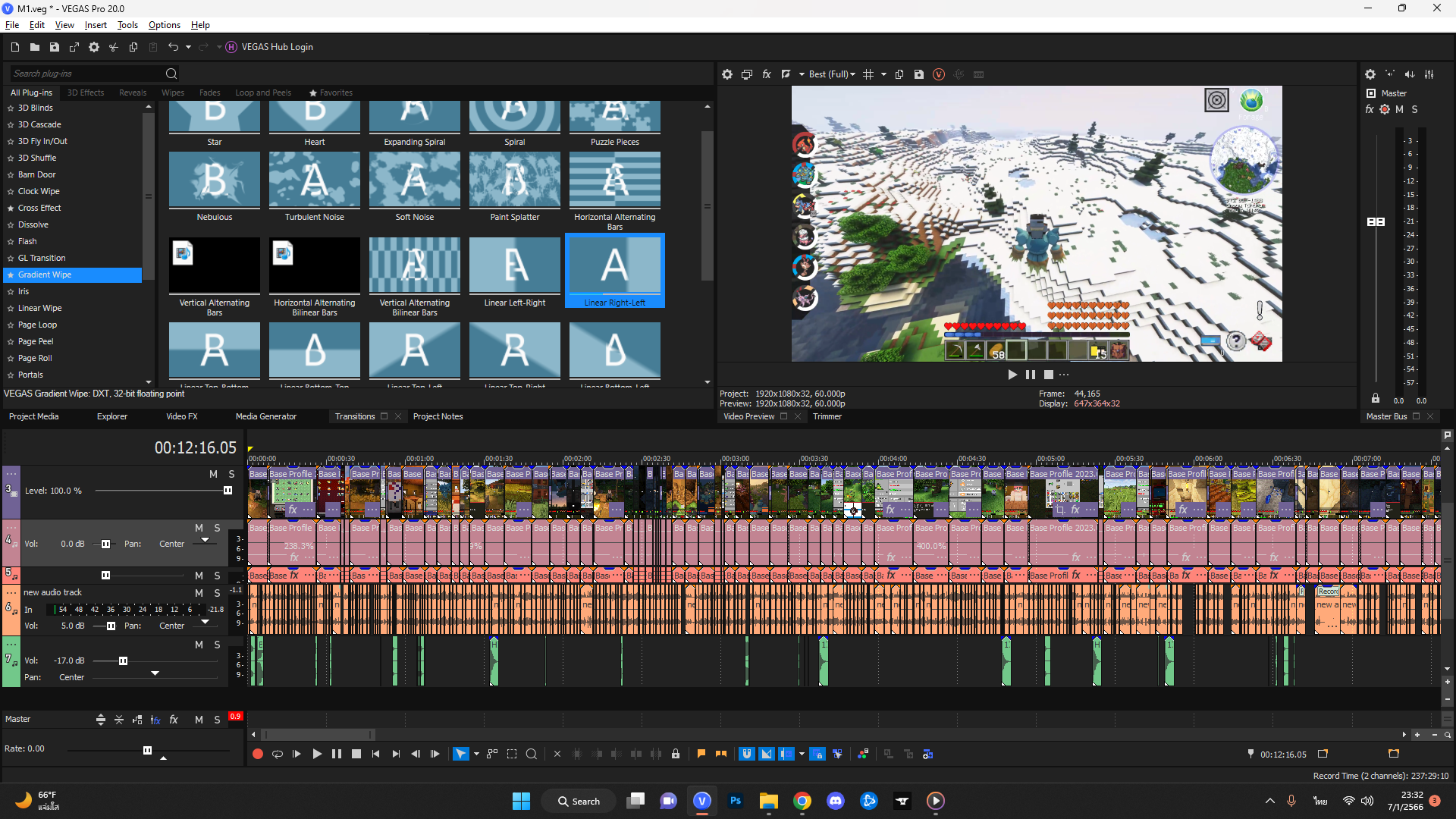Start recording with the red record button
1456x819 pixels.
pos(258,754)
